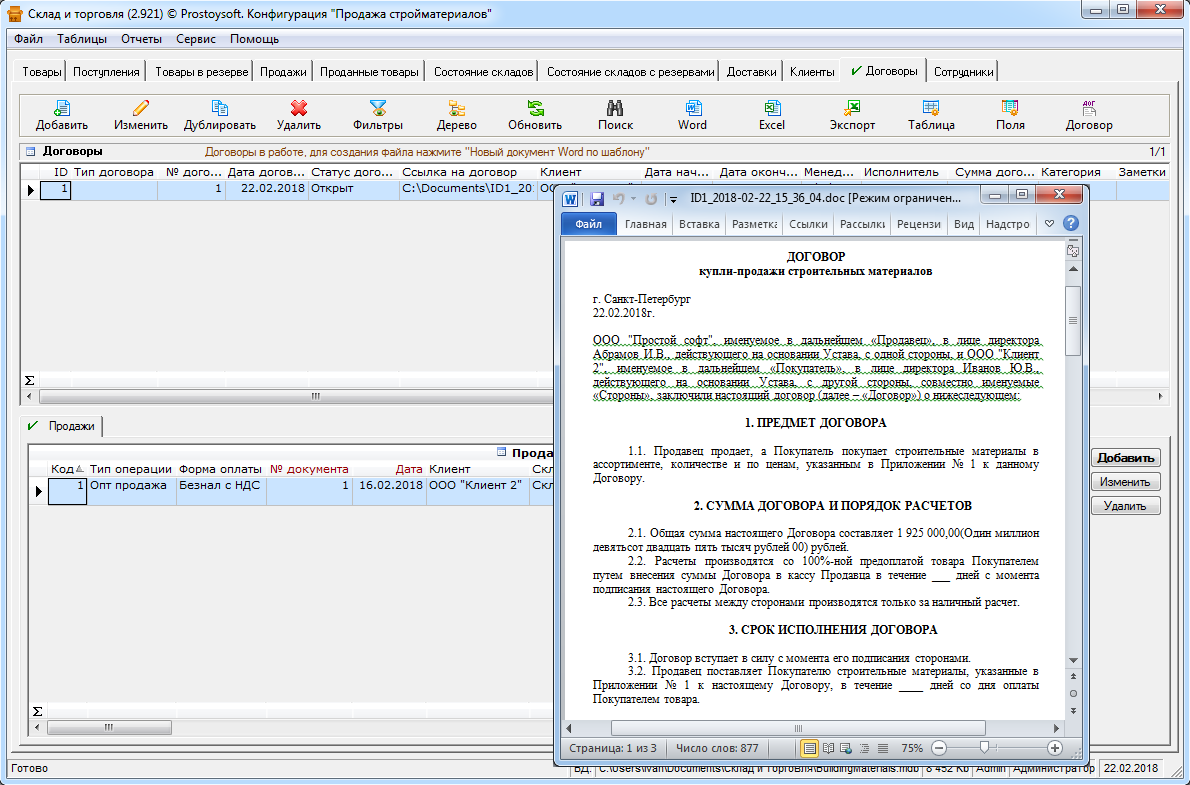Open the Отчеты menu
Image resolution: width=1190 pixels, height=785 pixels.
pos(141,39)
